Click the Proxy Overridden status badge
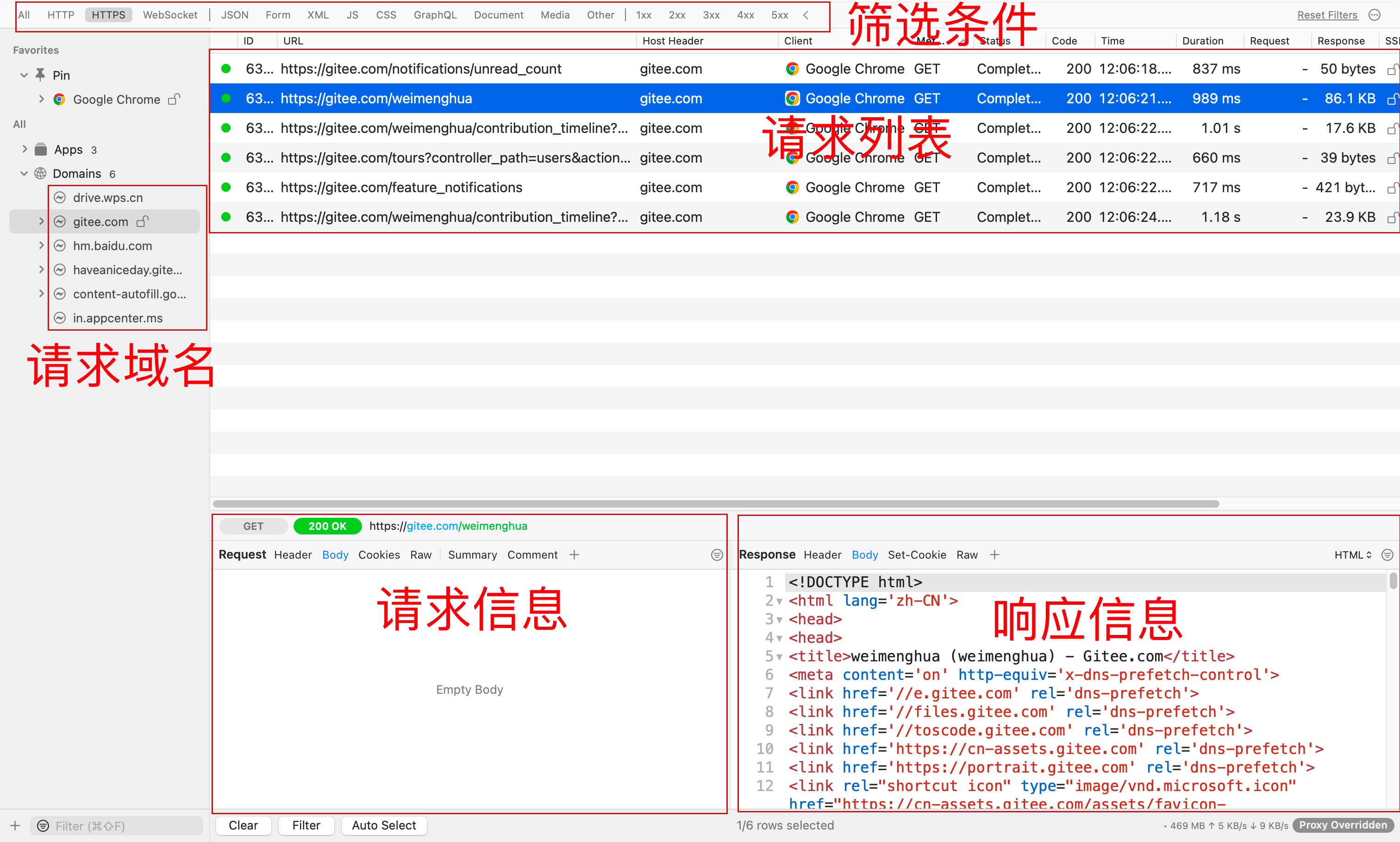This screenshot has width=1400, height=842. tap(1343, 825)
